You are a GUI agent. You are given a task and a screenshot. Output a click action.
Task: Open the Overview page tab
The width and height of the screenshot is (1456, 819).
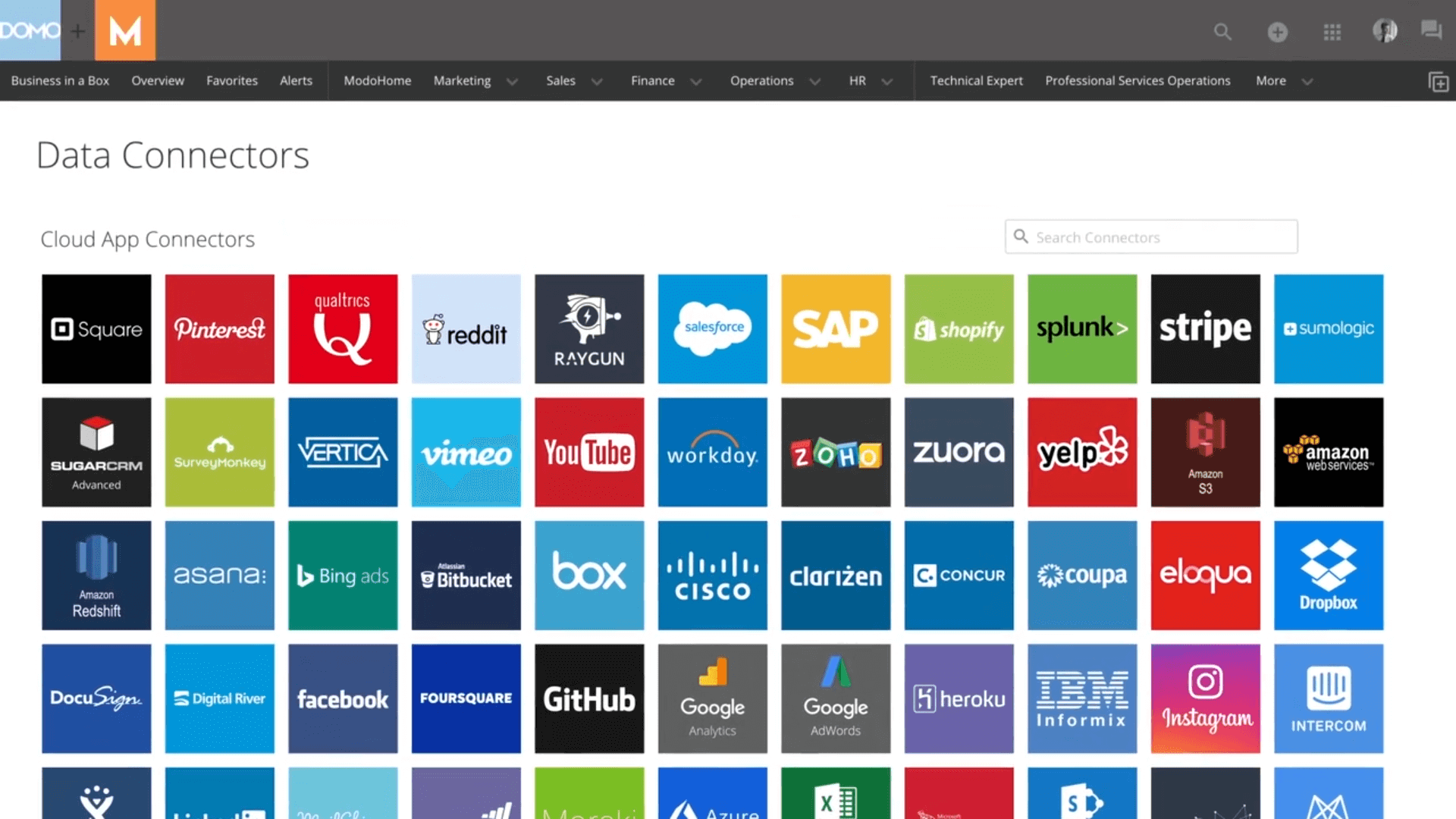coord(158,80)
